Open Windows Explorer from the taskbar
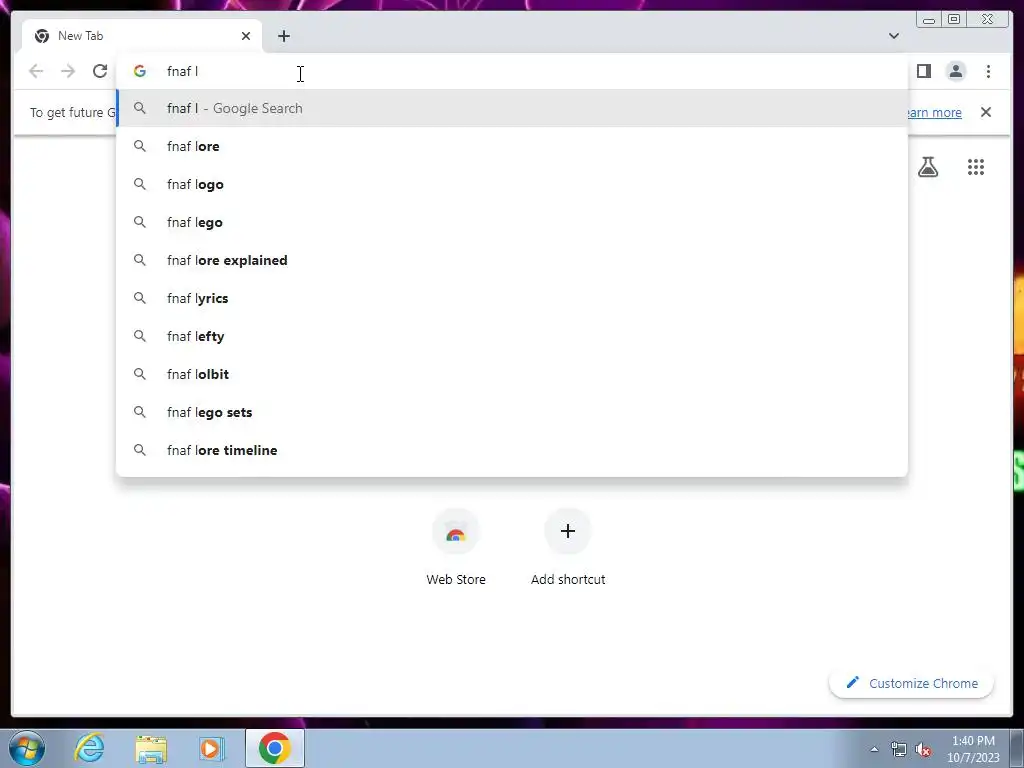 151,748
